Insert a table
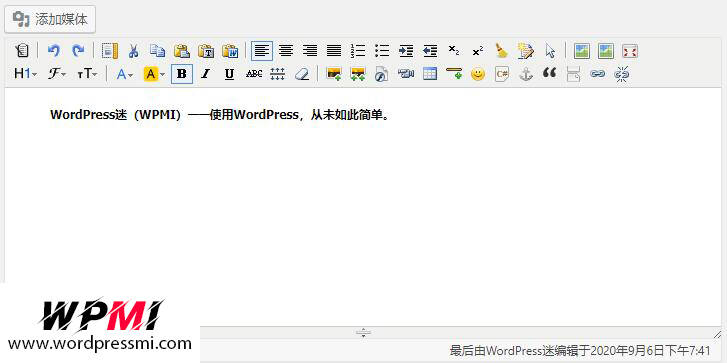Image resolution: width=727 pixels, height=363 pixels. click(430, 74)
